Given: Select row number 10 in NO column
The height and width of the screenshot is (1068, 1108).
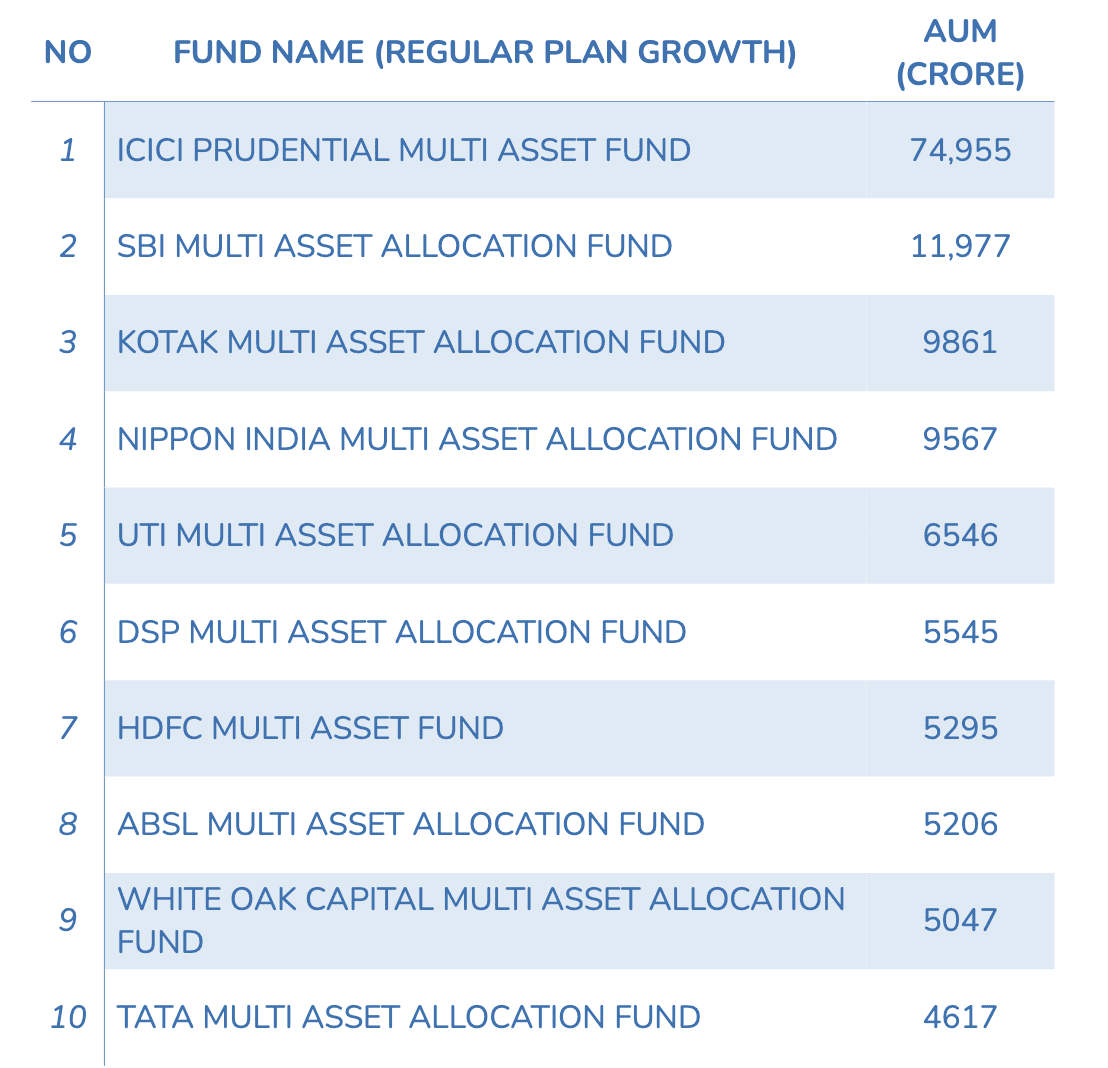Looking at the screenshot, I should (x=68, y=1017).
